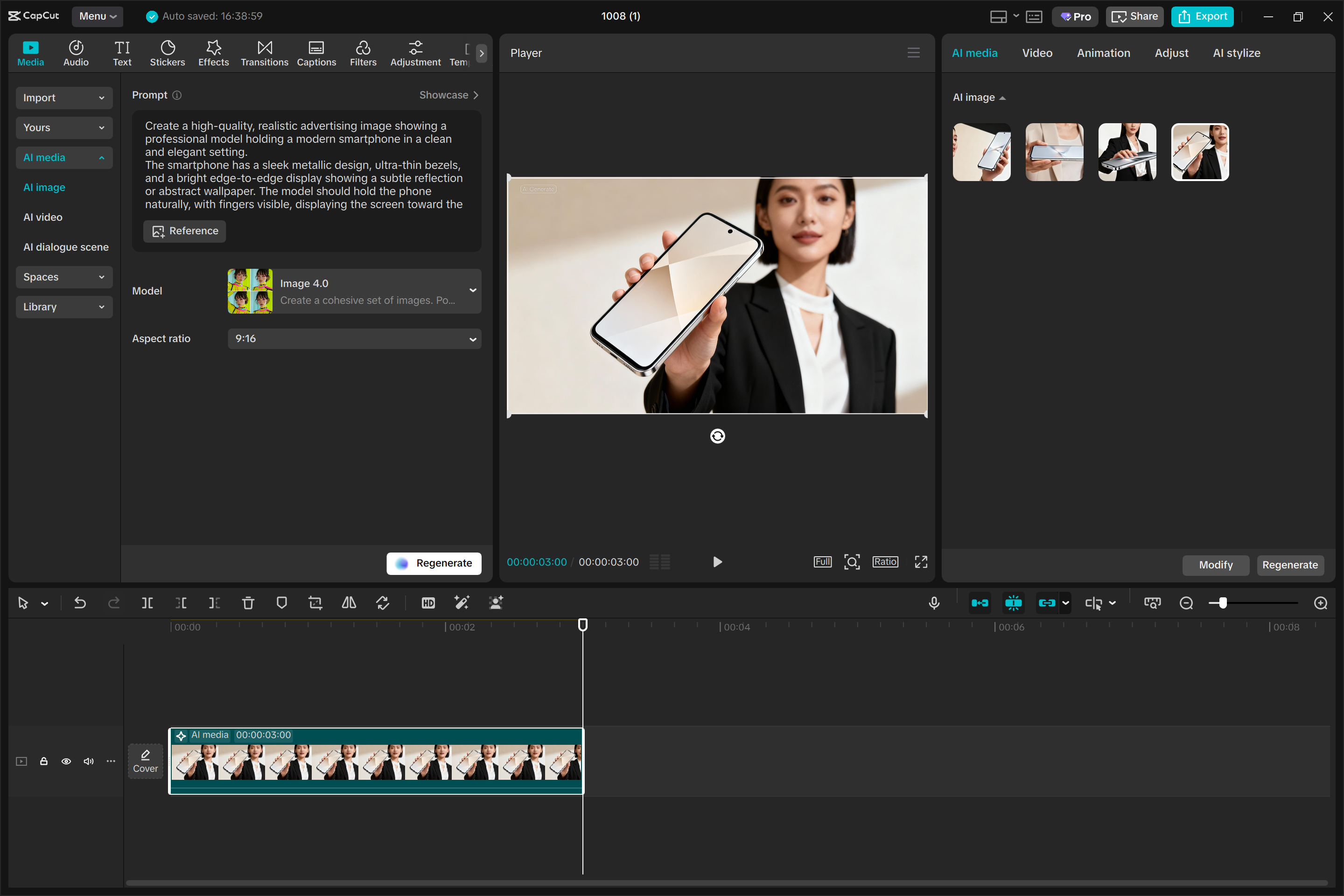This screenshot has width=1344, height=896.
Task: Click the player focus zoom icon
Action: pos(851,562)
